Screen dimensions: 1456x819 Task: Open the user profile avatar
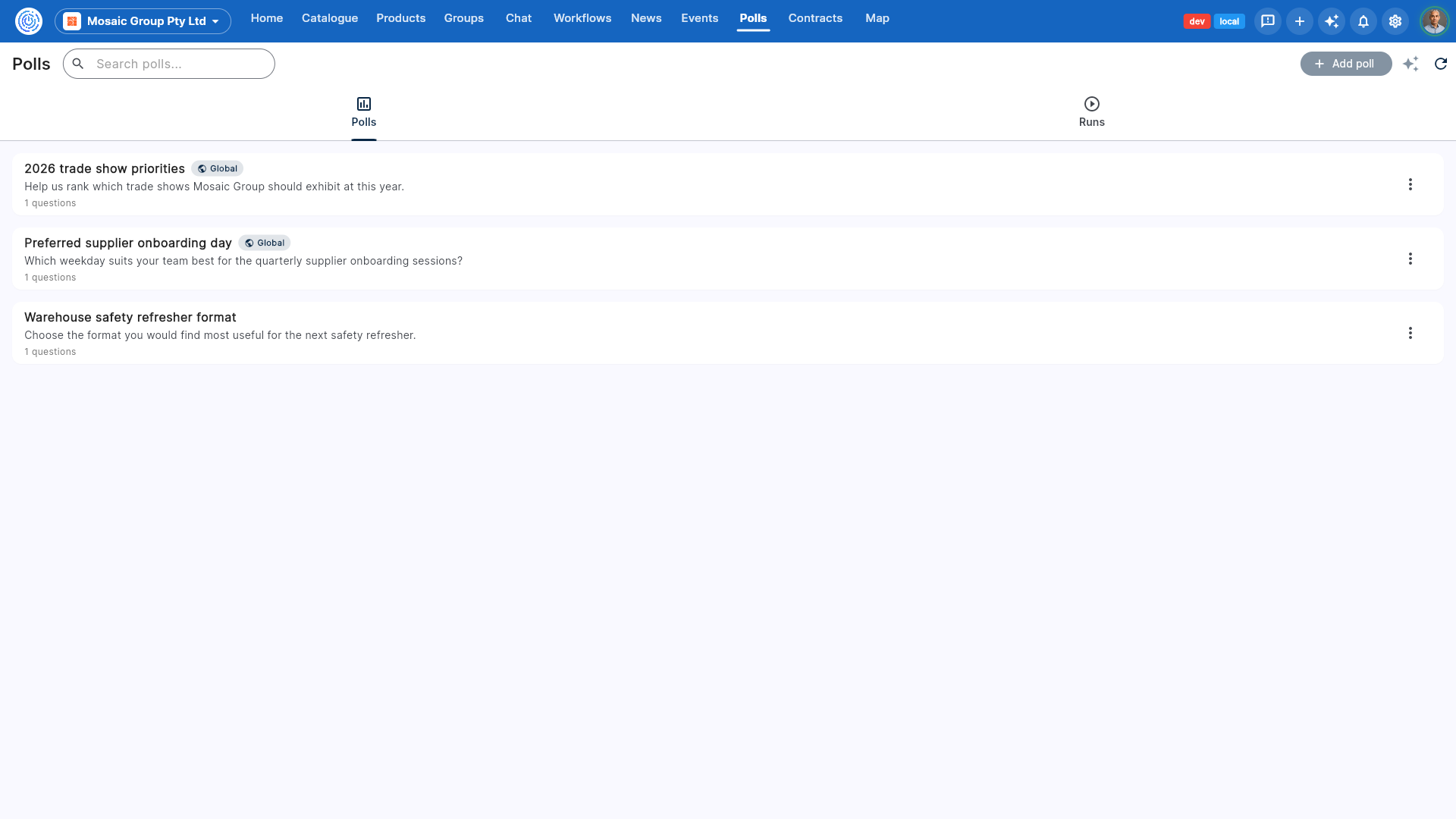[x=1434, y=21]
